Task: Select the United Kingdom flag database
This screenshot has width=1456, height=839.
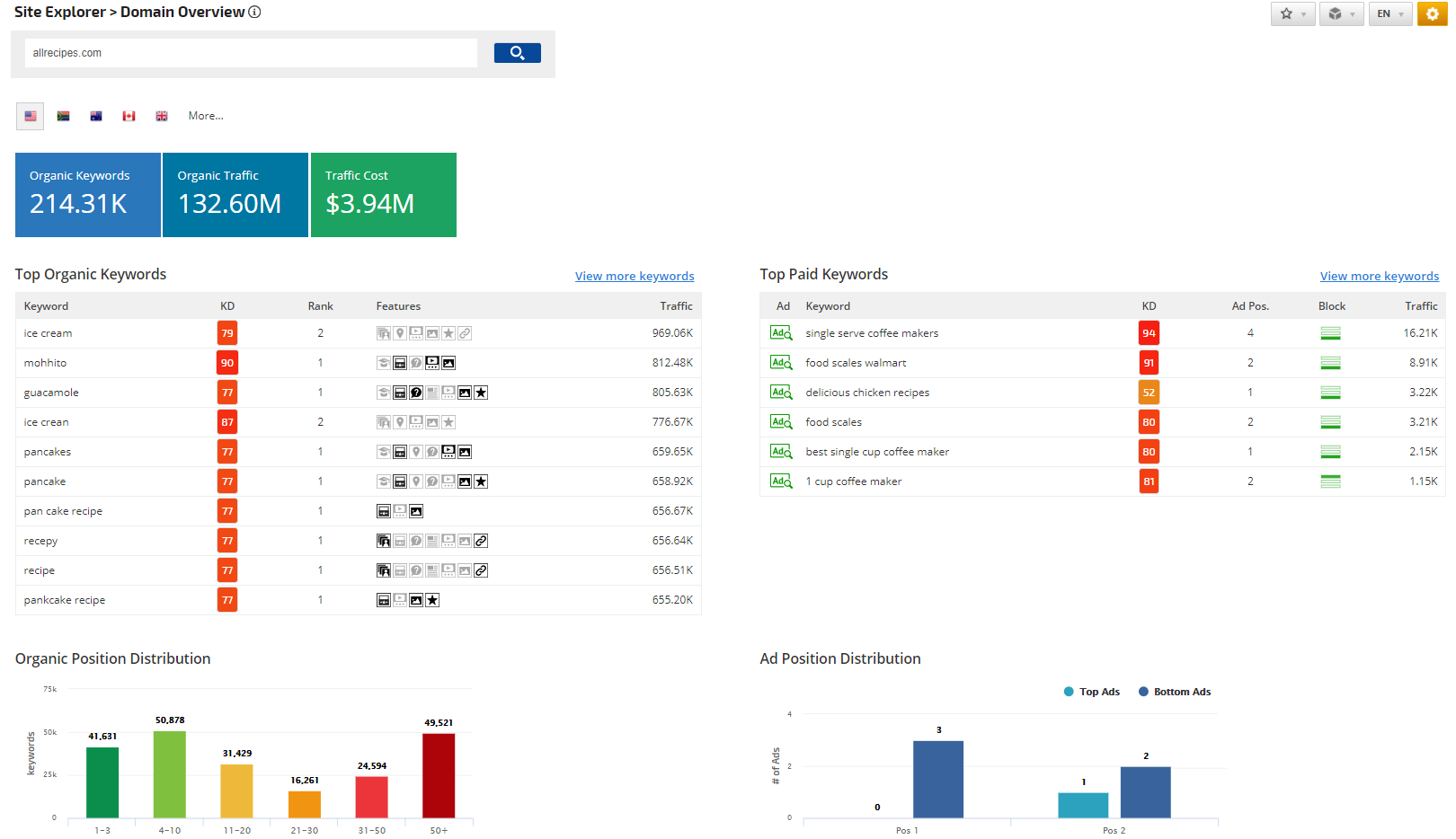Action: [x=162, y=116]
